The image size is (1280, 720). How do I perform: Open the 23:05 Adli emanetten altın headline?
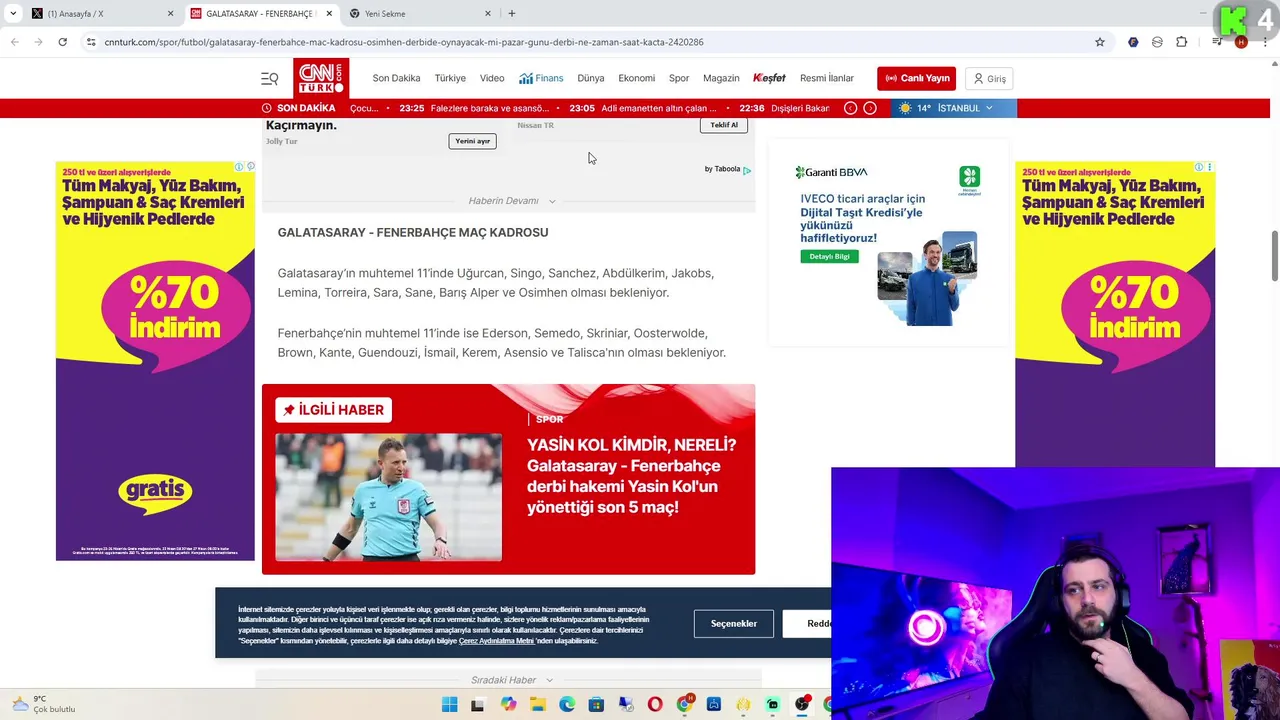(644, 108)
